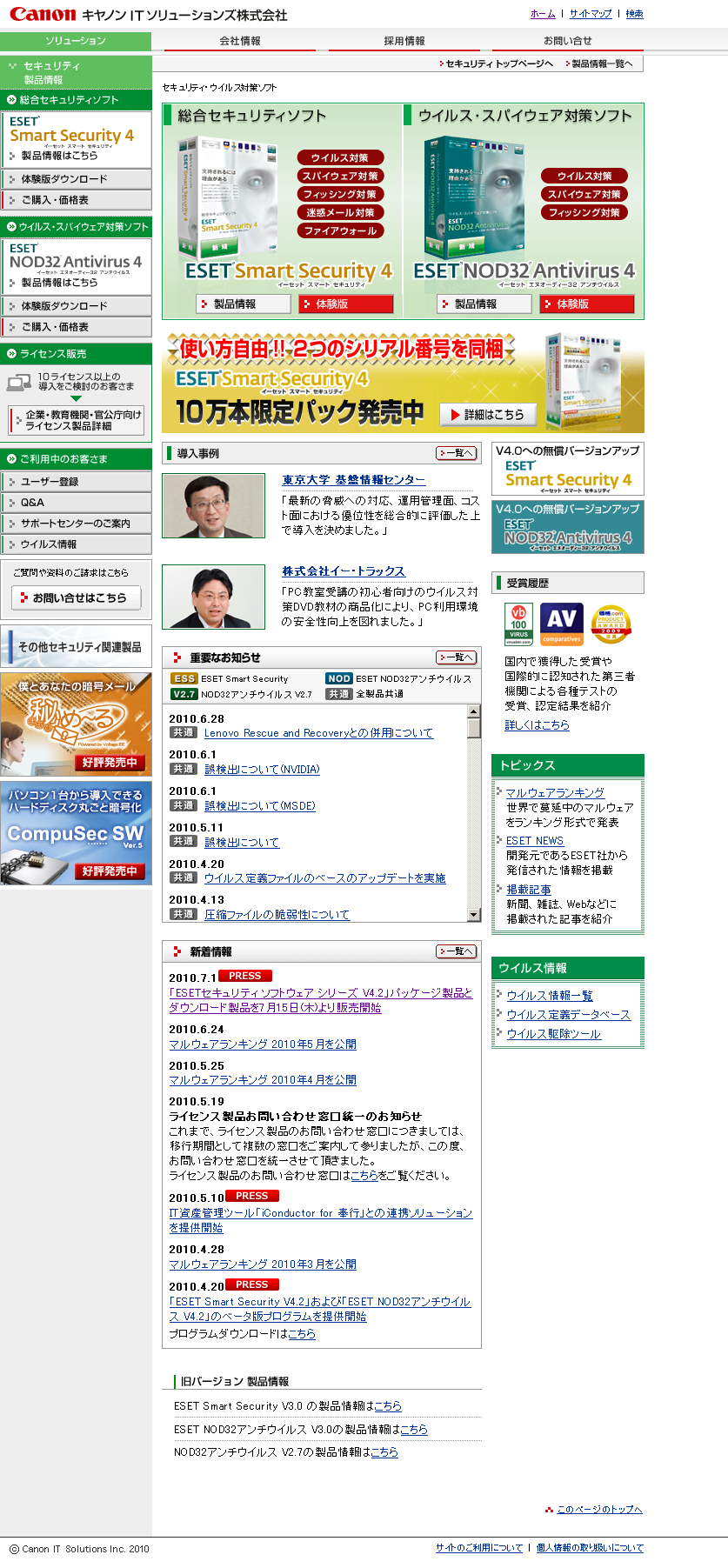728x1568 pixels.
Task: Open Q&A in sidebar
Action: 76,503
